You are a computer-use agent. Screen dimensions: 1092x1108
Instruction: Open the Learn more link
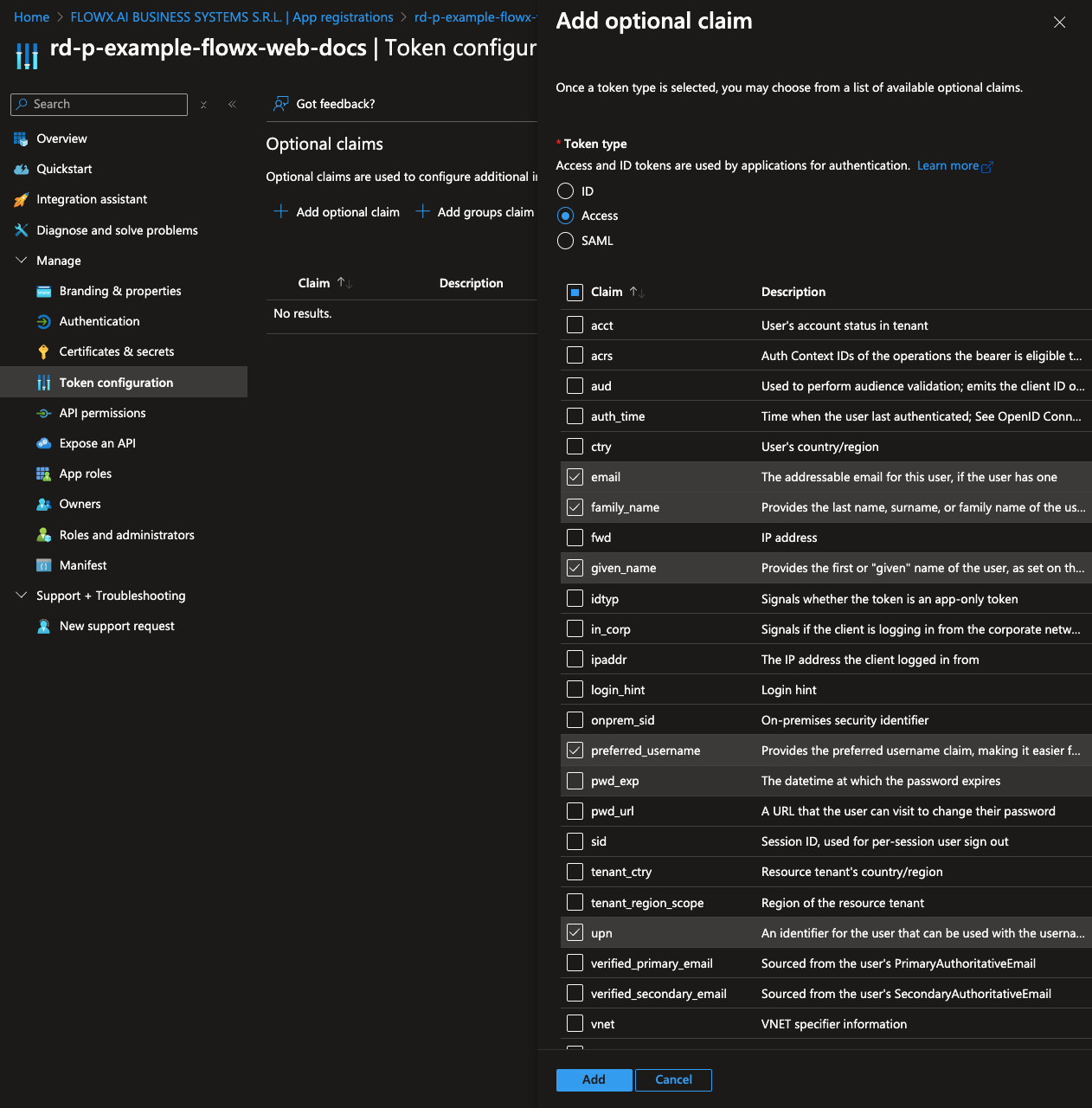pyautogui.click(x=955, y=166)
